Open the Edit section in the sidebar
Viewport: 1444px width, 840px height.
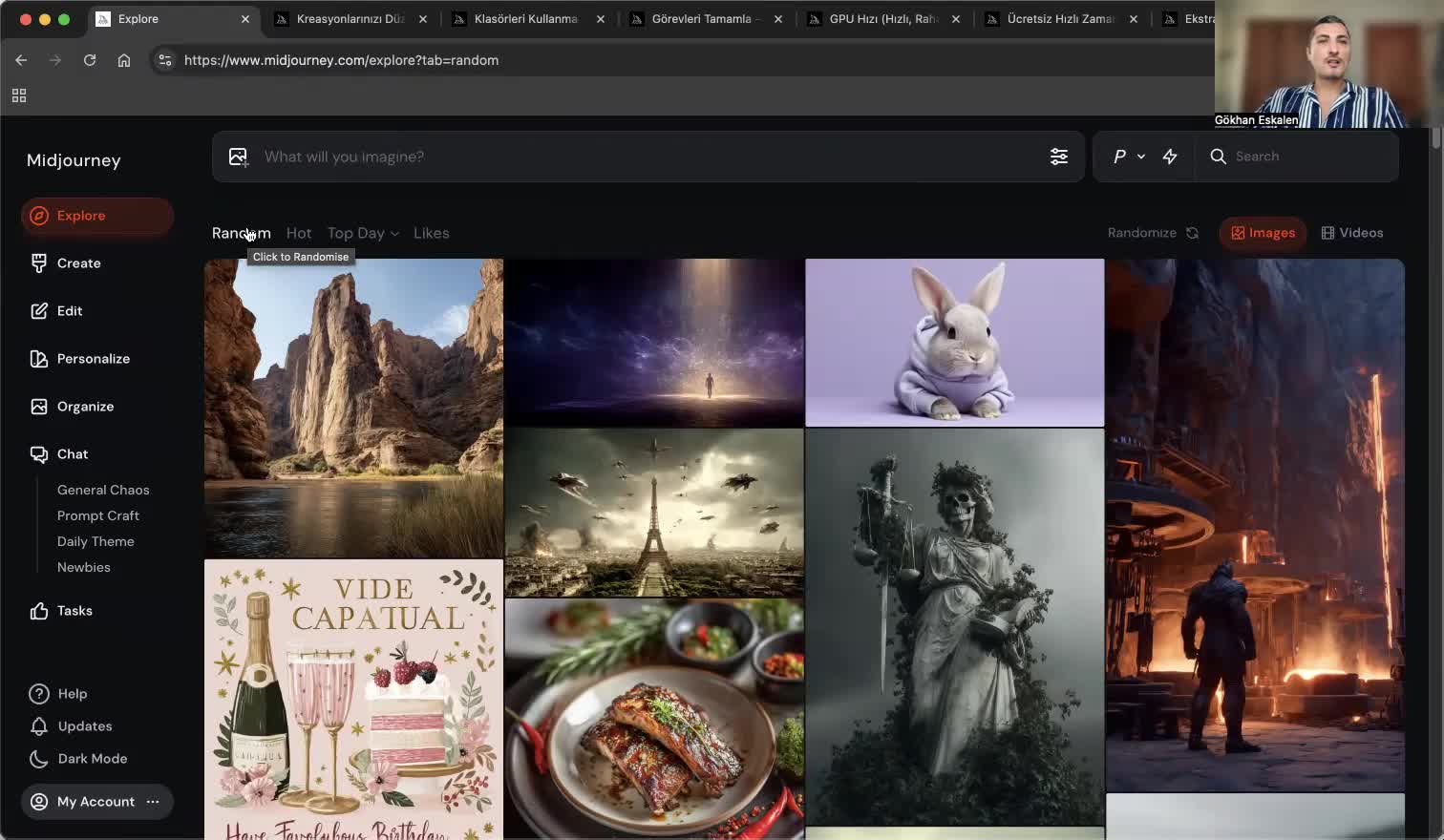point(69,311)
